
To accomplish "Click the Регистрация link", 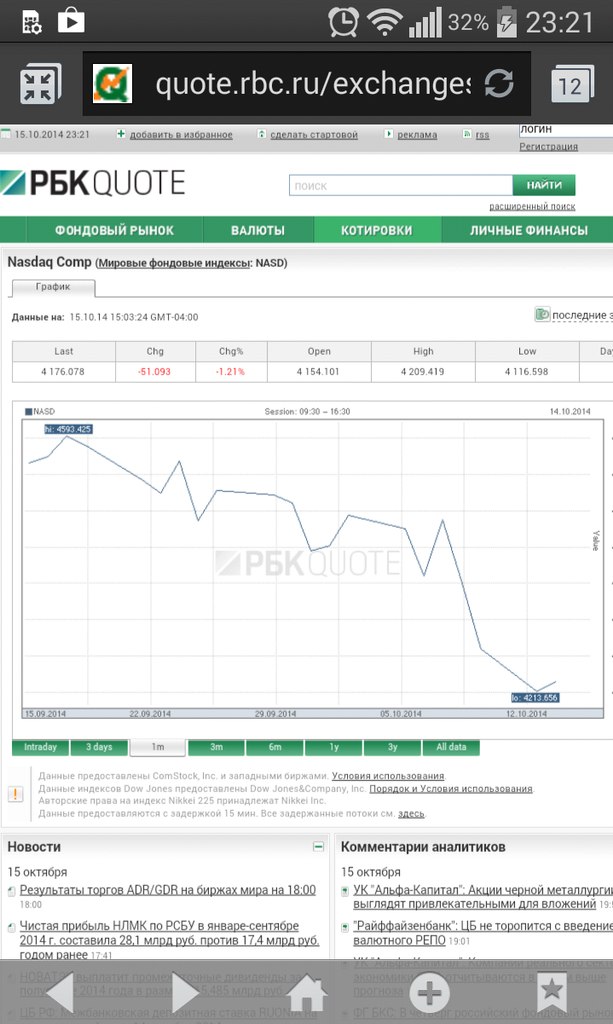I will (x=548, y=146).
